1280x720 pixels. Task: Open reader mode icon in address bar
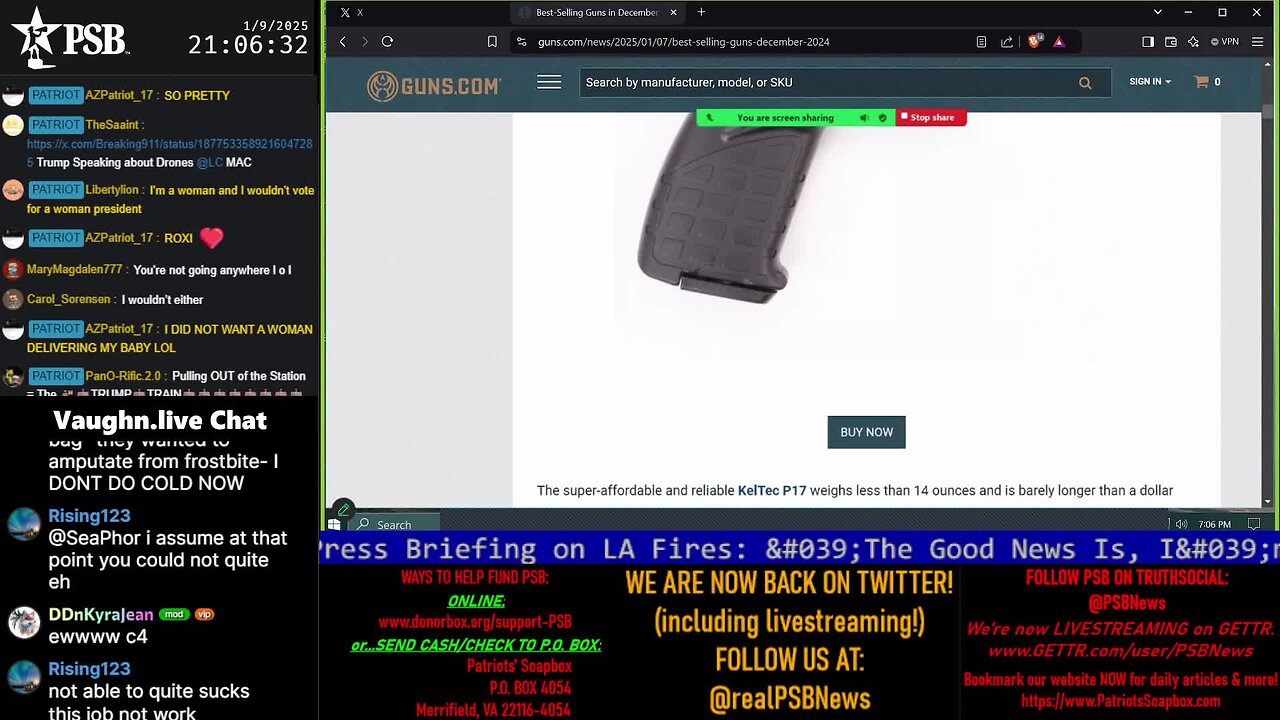[981, 42]
